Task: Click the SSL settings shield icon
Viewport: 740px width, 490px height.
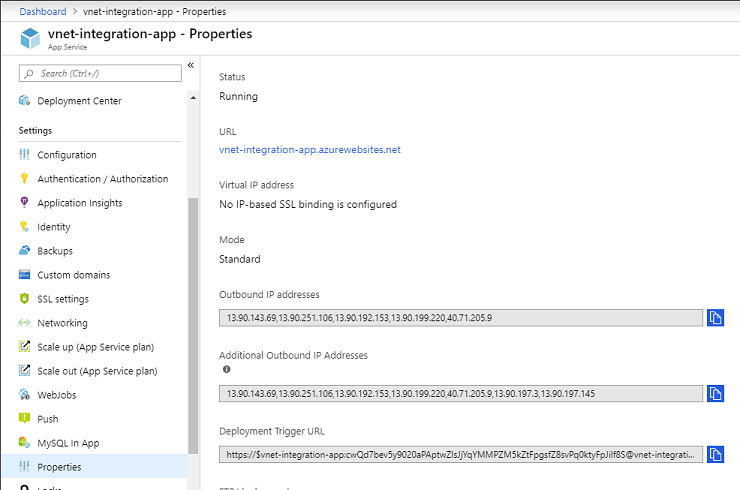Action: (x=24, y=299)
